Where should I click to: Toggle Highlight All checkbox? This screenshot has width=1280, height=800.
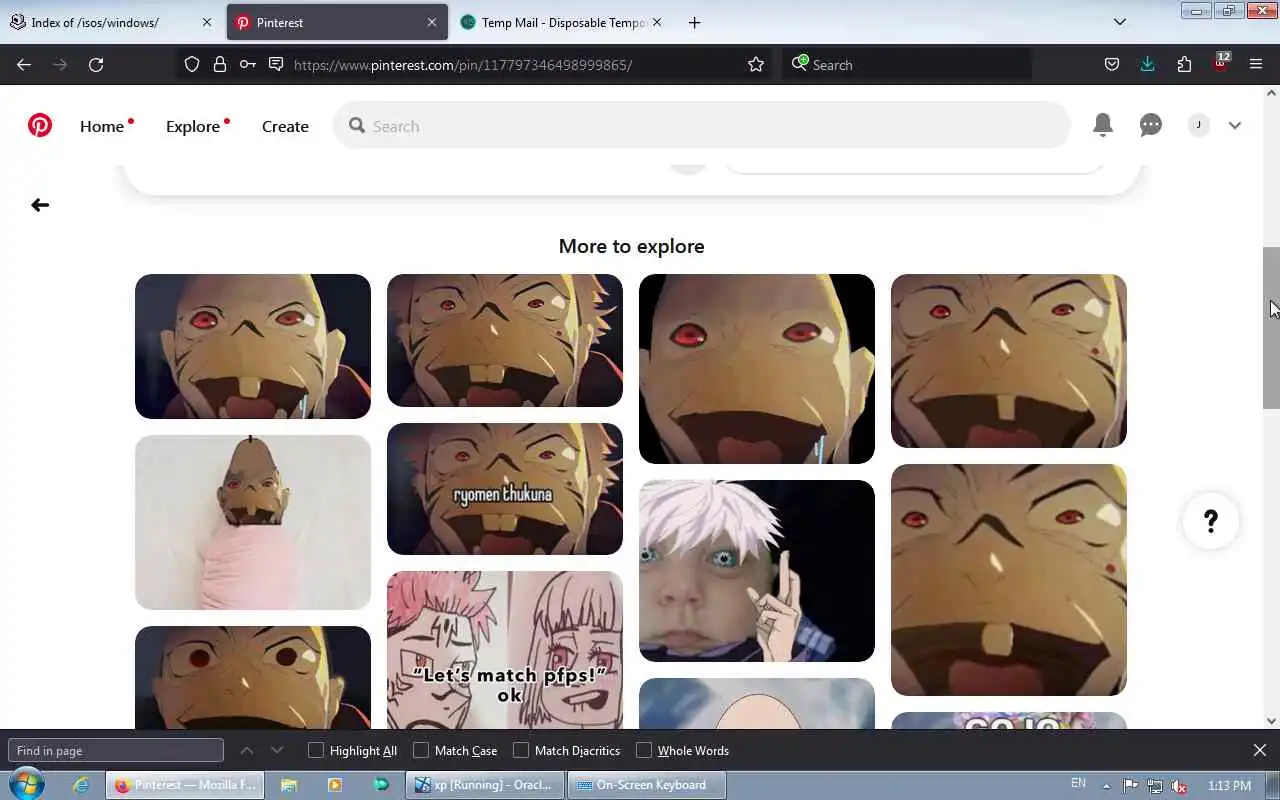pyautogui.click(x=316, y=750)
